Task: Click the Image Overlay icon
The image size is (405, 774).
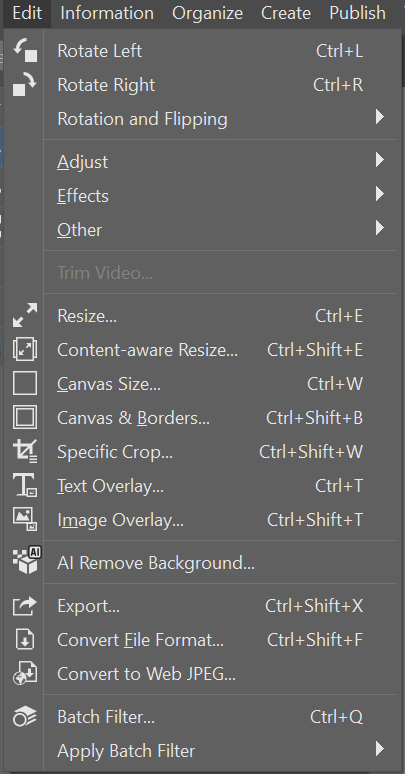Action: click(25, 520)
